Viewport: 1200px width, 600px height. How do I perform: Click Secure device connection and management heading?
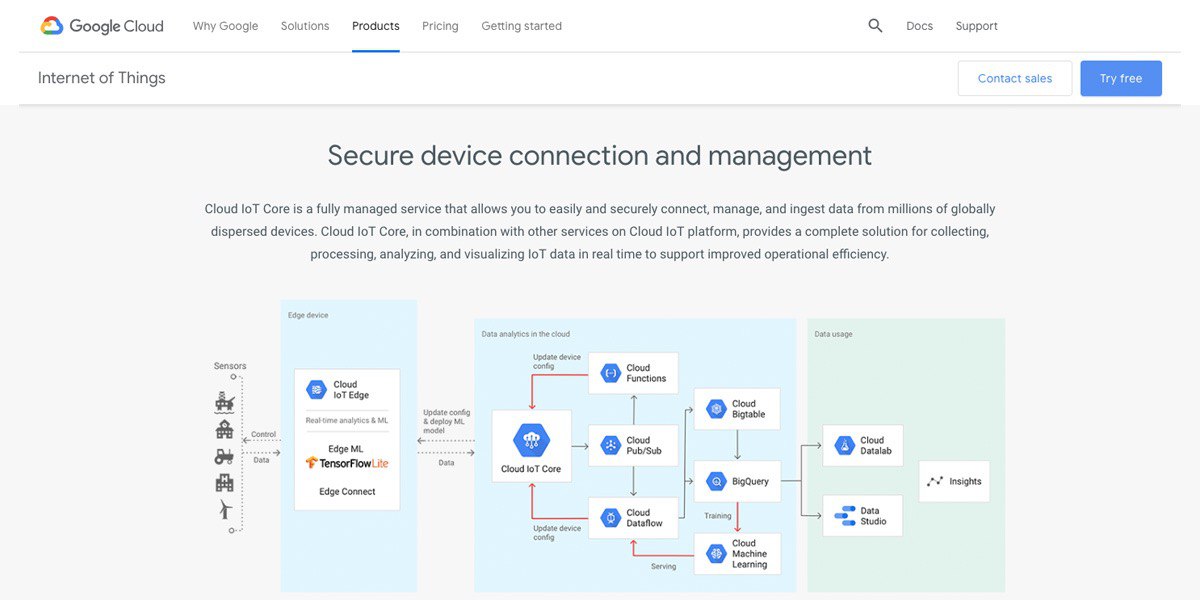coord(600,155)
